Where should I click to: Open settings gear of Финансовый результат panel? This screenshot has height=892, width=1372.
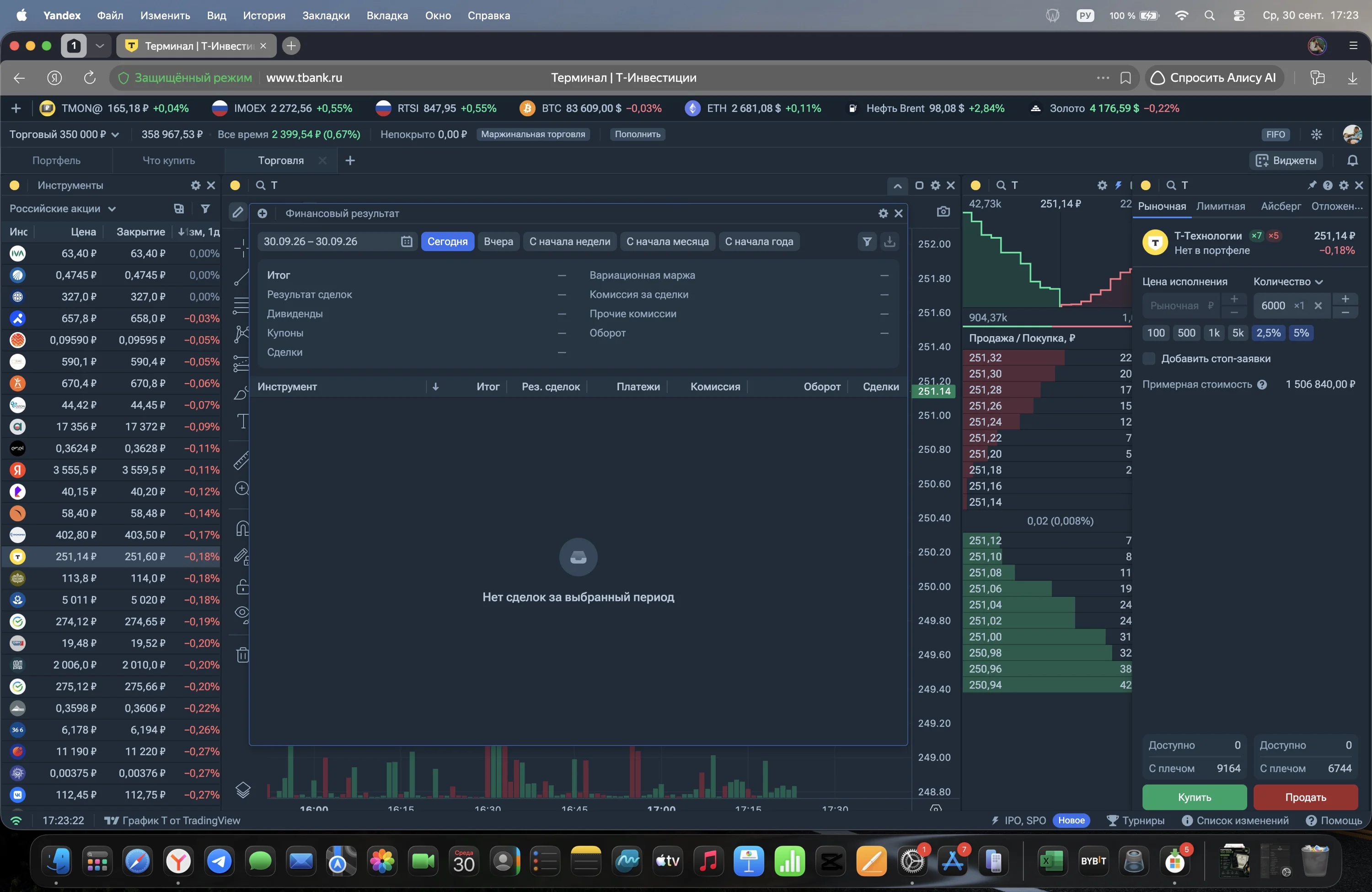(883, 213)
